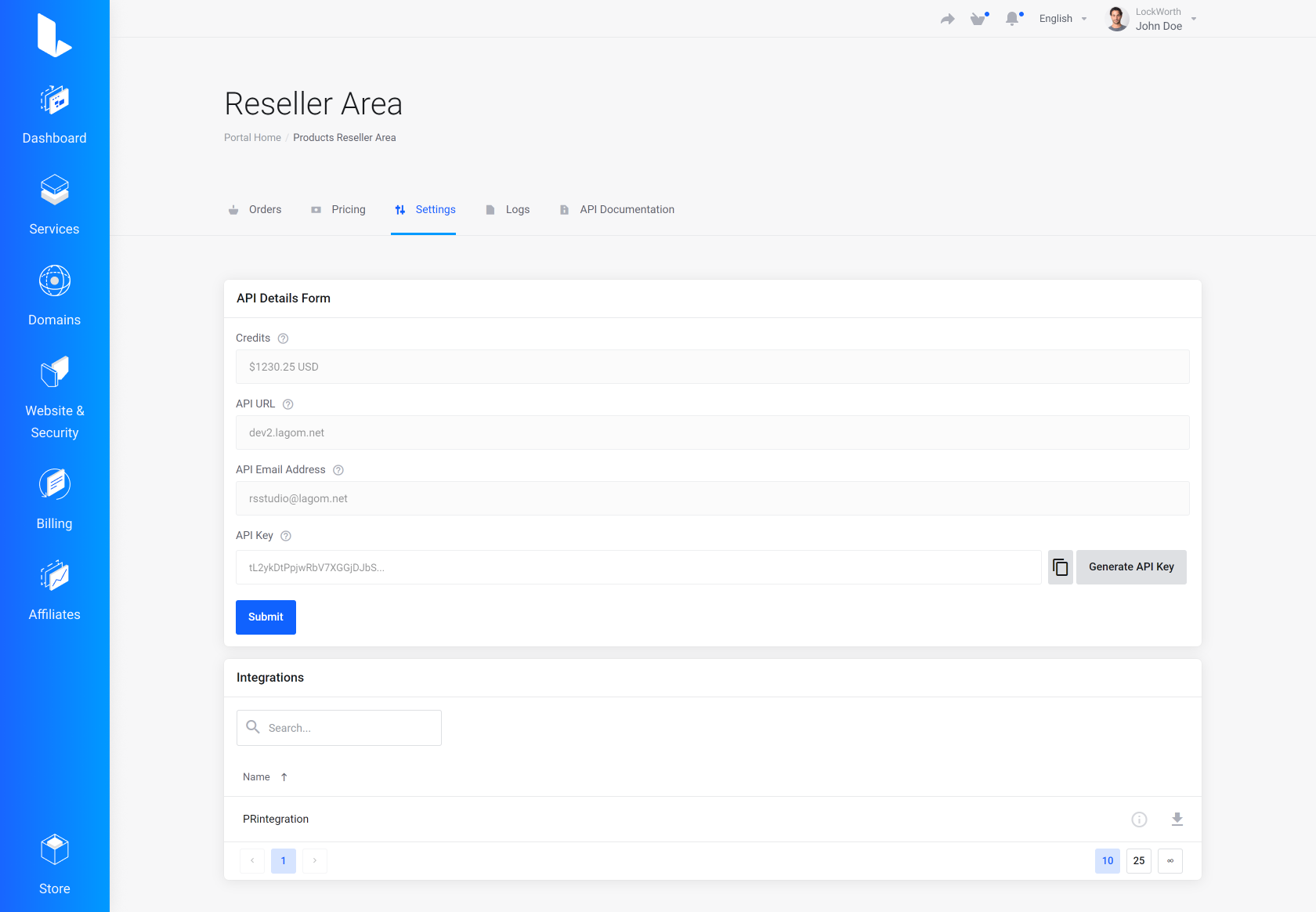Open the shopping basket icon in header
Screen dimensions: 1316x912
coord(978,19)
